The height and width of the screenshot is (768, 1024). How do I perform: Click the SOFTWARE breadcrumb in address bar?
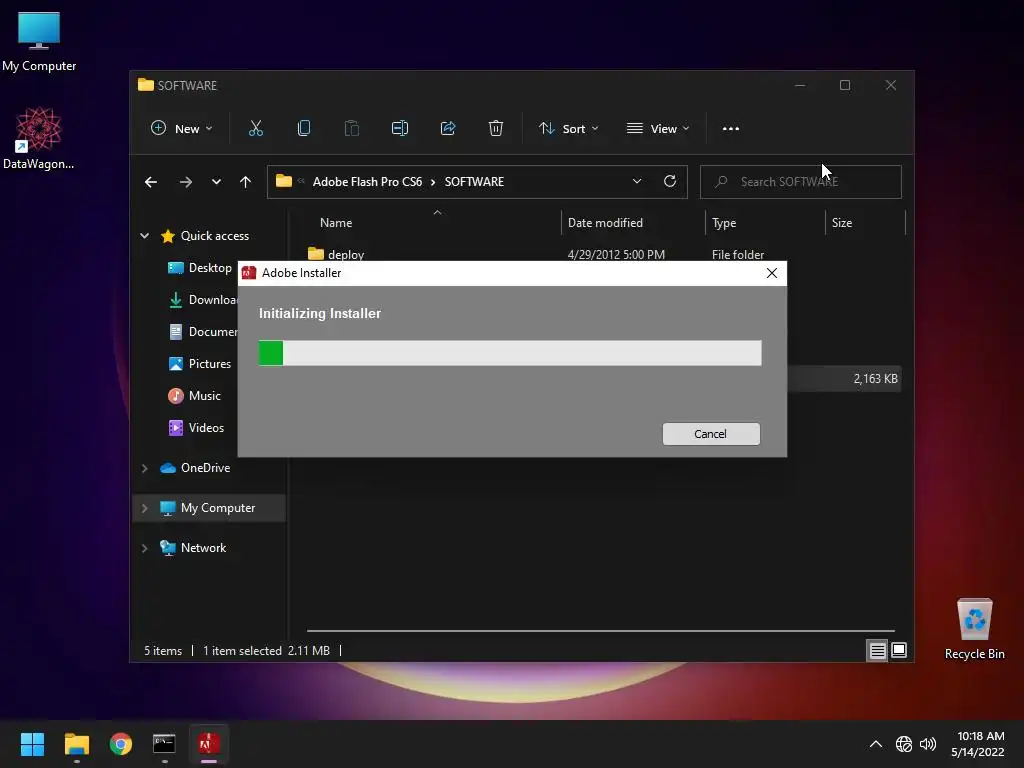(x=474, y=182)
